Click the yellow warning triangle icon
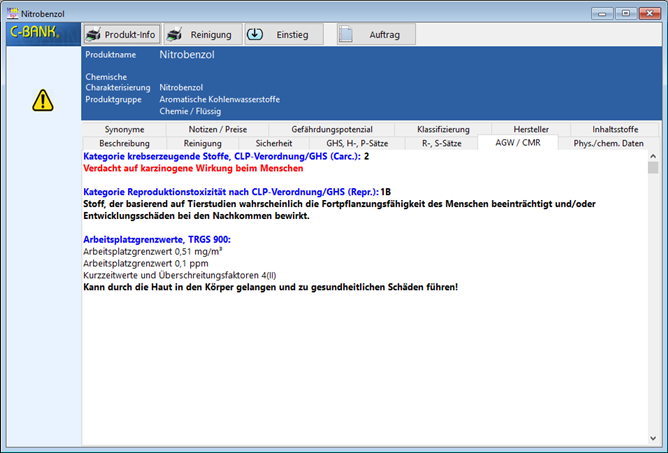668x453 pixels. (x=43, y=100)
